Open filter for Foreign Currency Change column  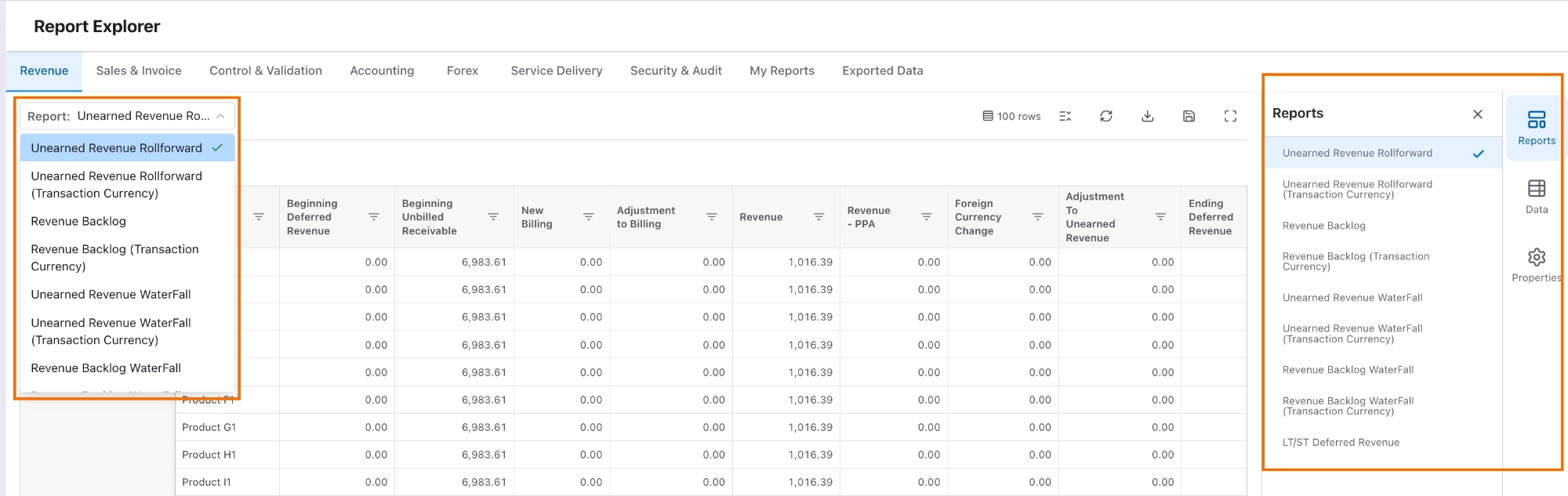(x=1037, y=217)
